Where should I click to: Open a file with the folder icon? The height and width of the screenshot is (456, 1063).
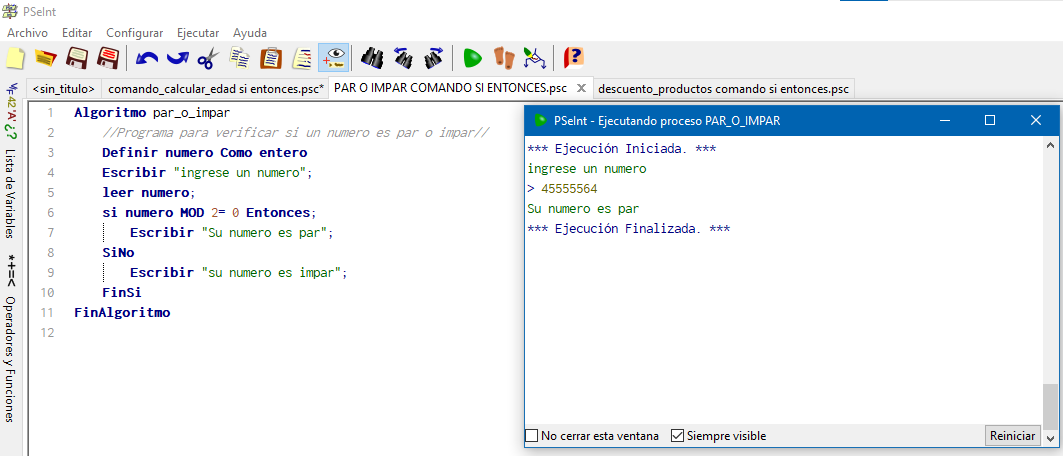pyautogui.click(x=45, y=58)
